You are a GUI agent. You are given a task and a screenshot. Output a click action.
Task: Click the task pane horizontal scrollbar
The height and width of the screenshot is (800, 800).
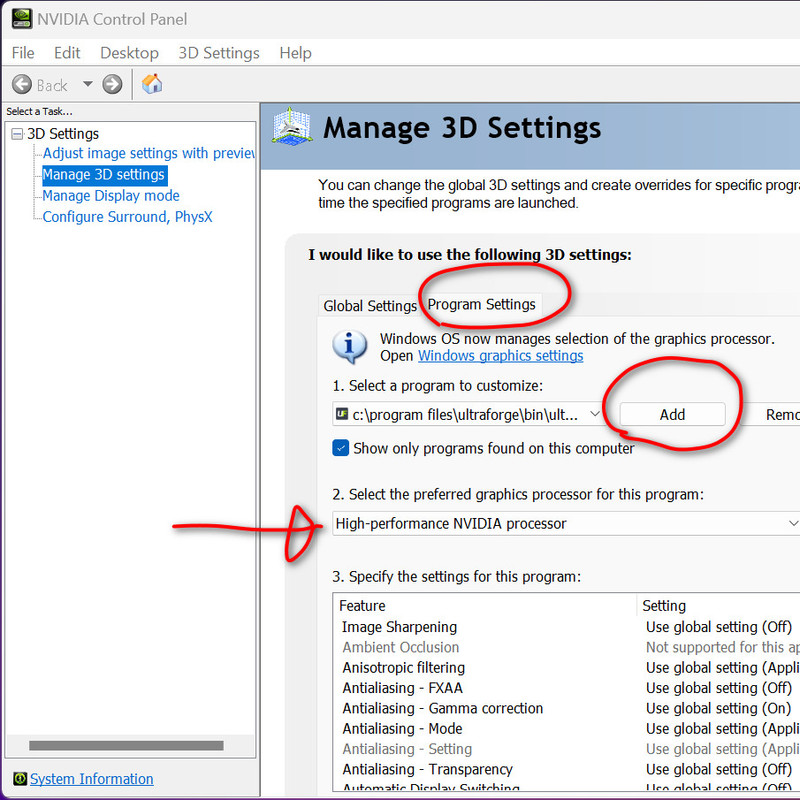pyautogui.click(x=126, y=745)
